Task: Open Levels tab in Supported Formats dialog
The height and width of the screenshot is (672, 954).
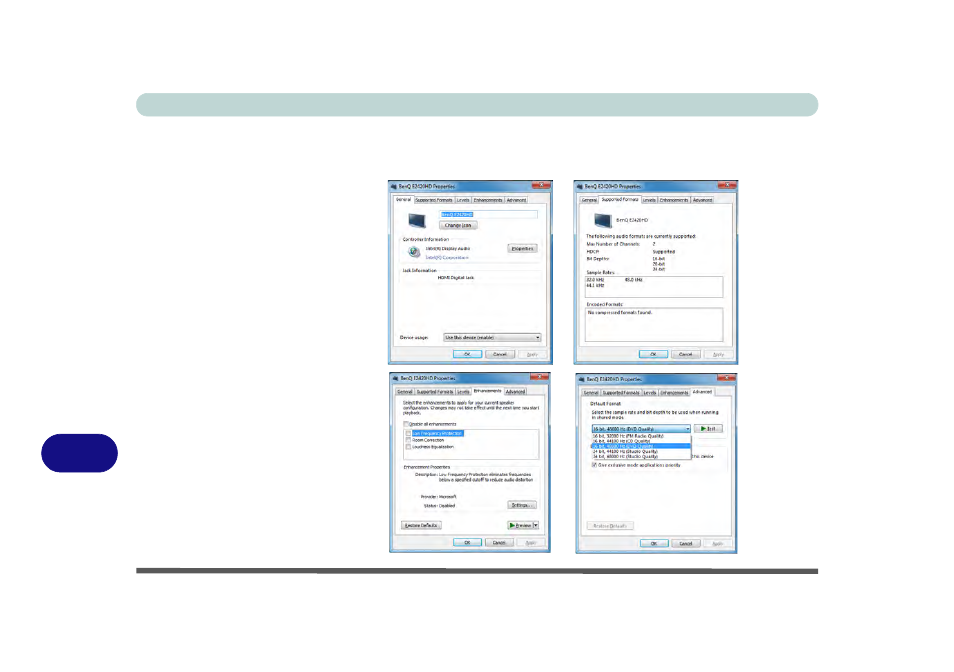Action: (x=649, y=200)
